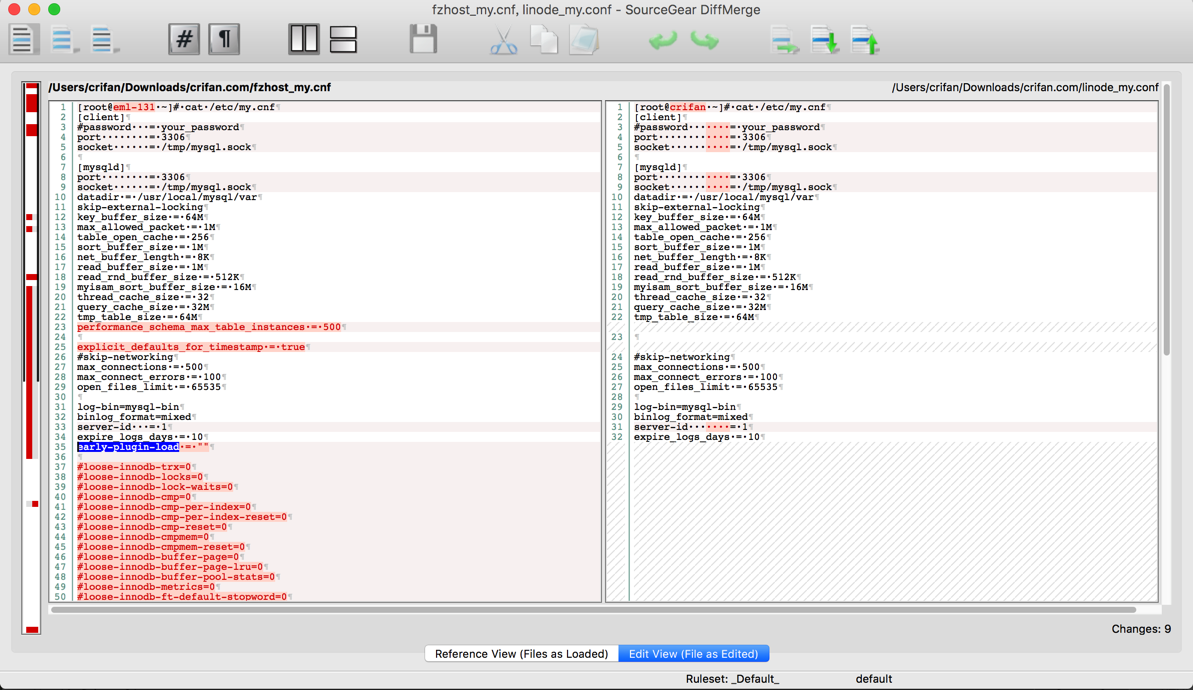The image size is (1193, 690).
Task: Click 'Changes: 9' status text
Action: (x=1141, y=629)
